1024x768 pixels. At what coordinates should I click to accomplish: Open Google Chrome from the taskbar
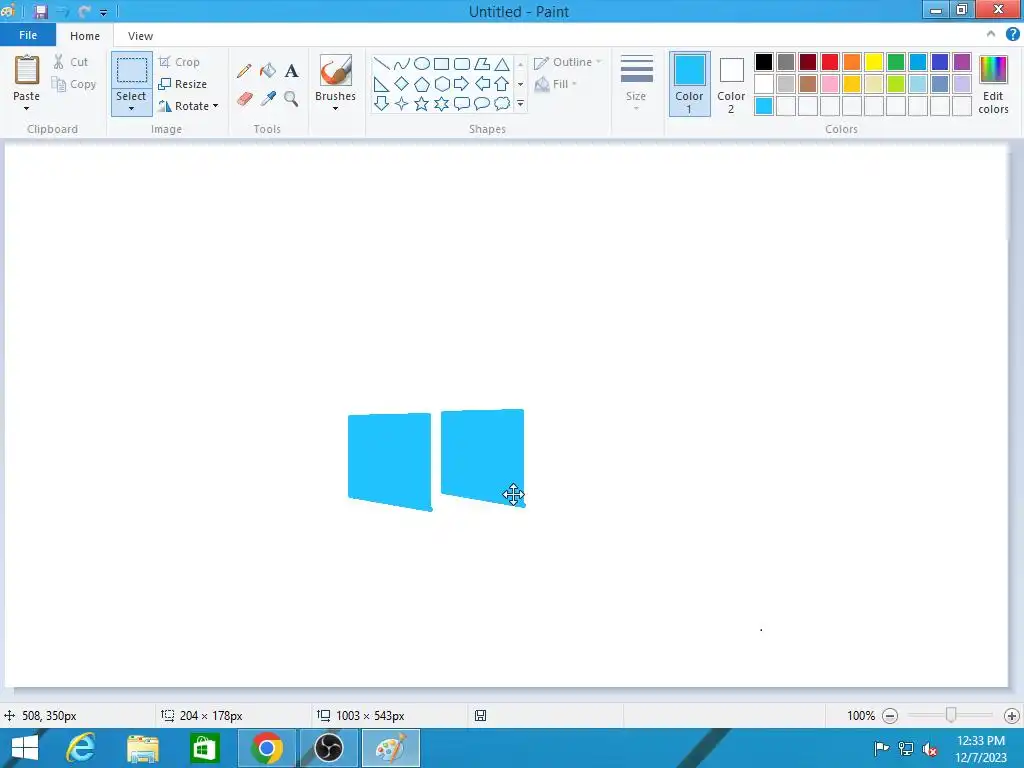click(266, 748)
